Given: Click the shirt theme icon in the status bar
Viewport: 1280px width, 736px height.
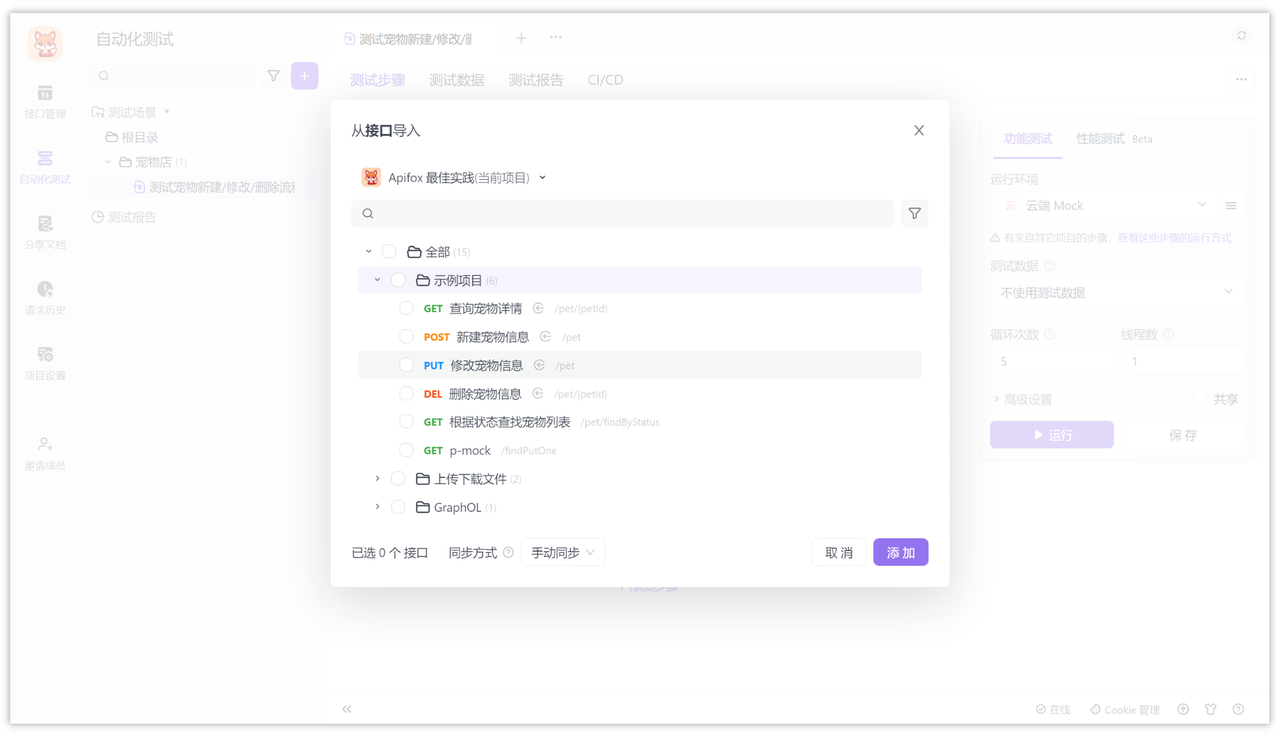Looking at the screenshot, I should pos(1211,709).
